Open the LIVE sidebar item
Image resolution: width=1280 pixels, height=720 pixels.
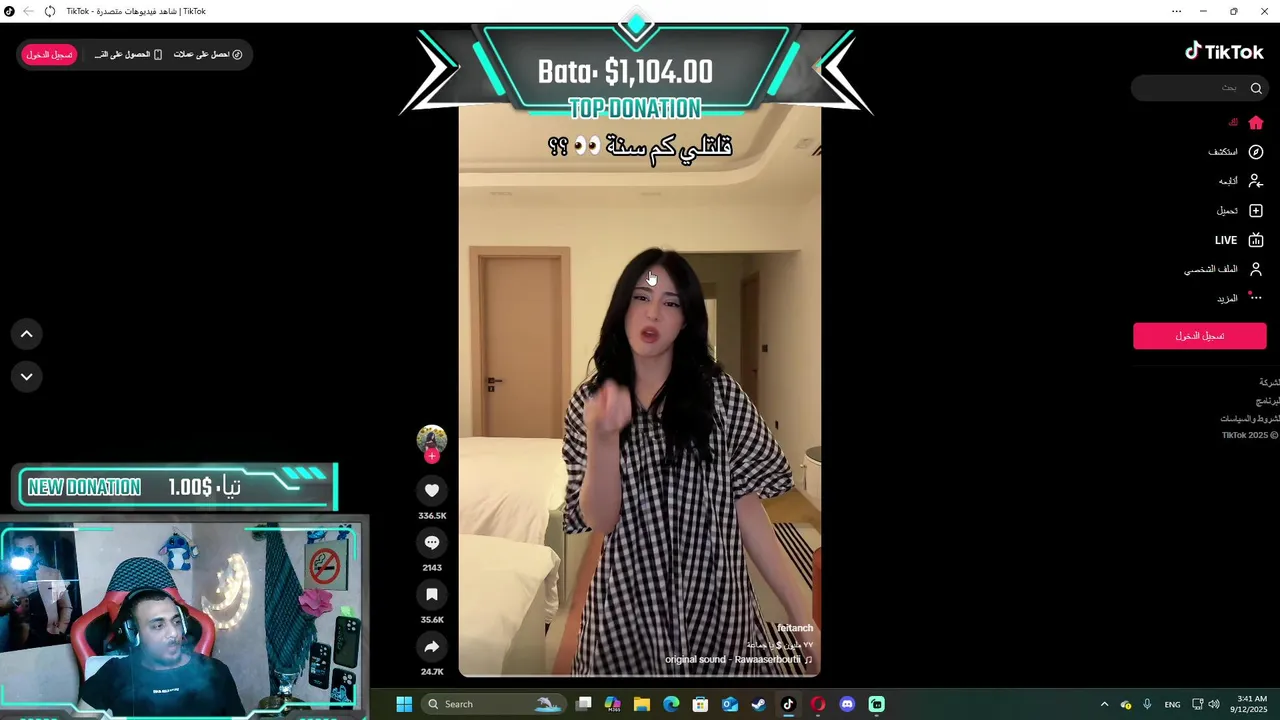[1239, 240]
